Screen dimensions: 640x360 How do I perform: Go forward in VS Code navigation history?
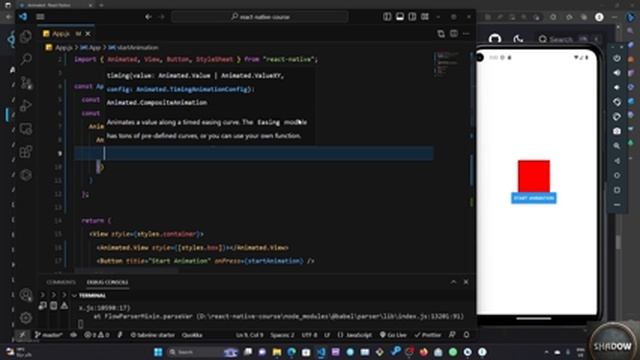click(162, 17)
